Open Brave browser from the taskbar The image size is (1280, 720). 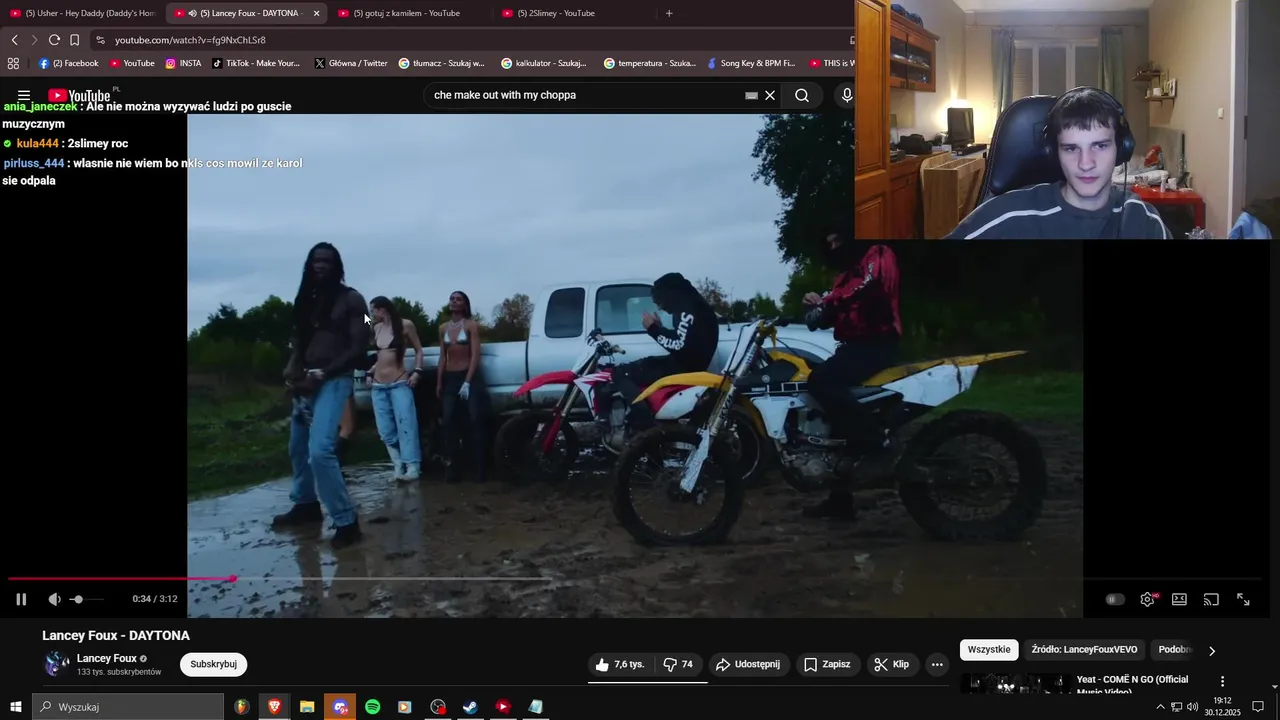(x=274, y=707)
